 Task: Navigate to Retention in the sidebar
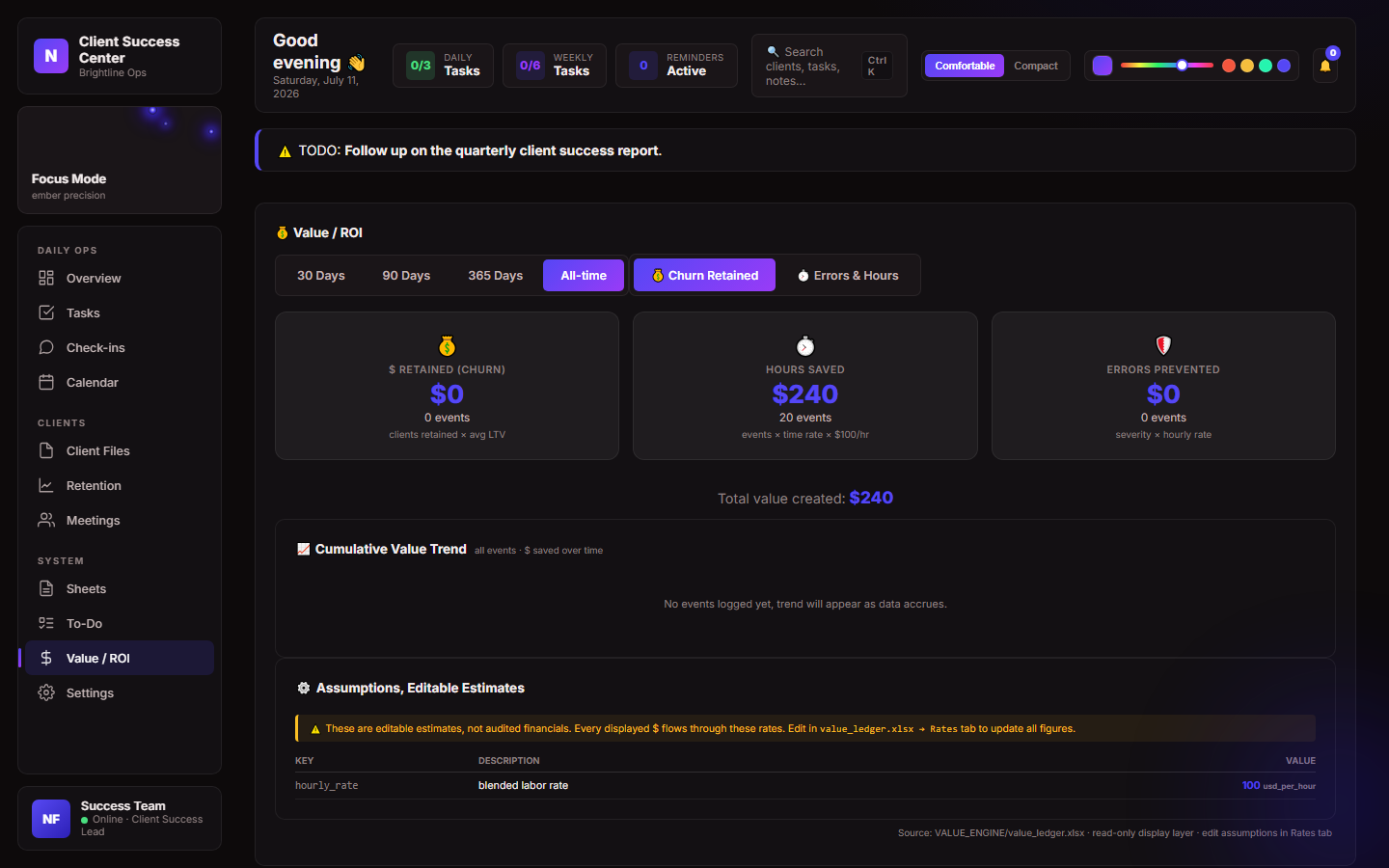pyautogui.click(x=120, y=485)
